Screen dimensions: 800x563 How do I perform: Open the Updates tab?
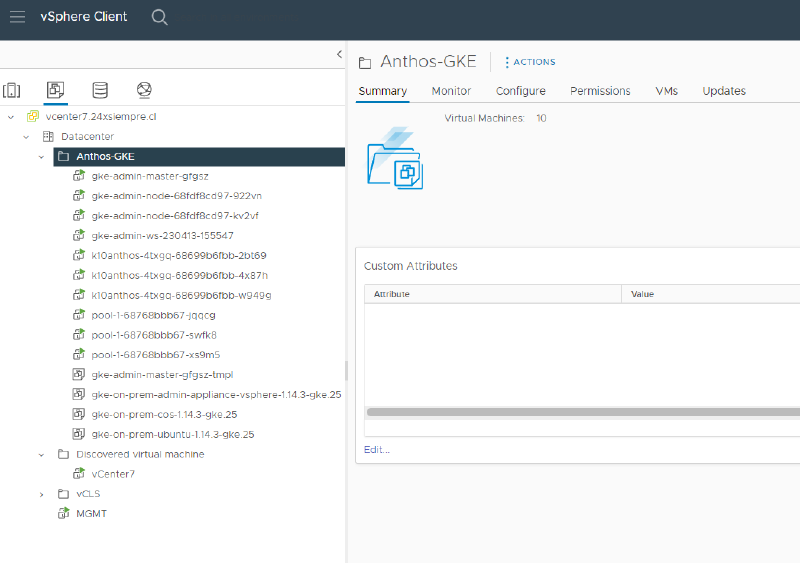724,91
